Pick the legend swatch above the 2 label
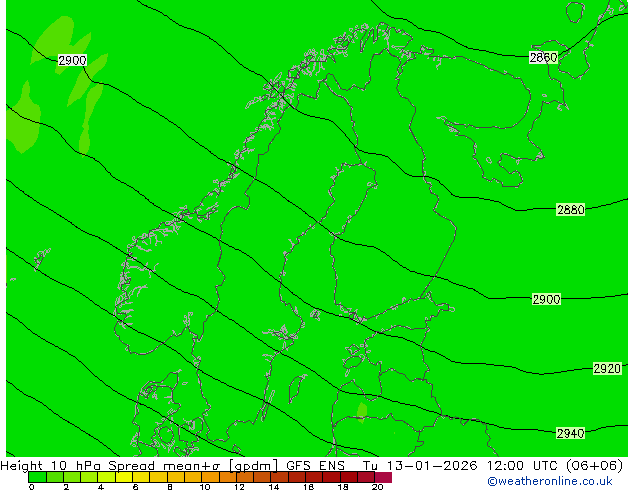The width and height of the screenshot is (634, 490). [x=72, y=477]
